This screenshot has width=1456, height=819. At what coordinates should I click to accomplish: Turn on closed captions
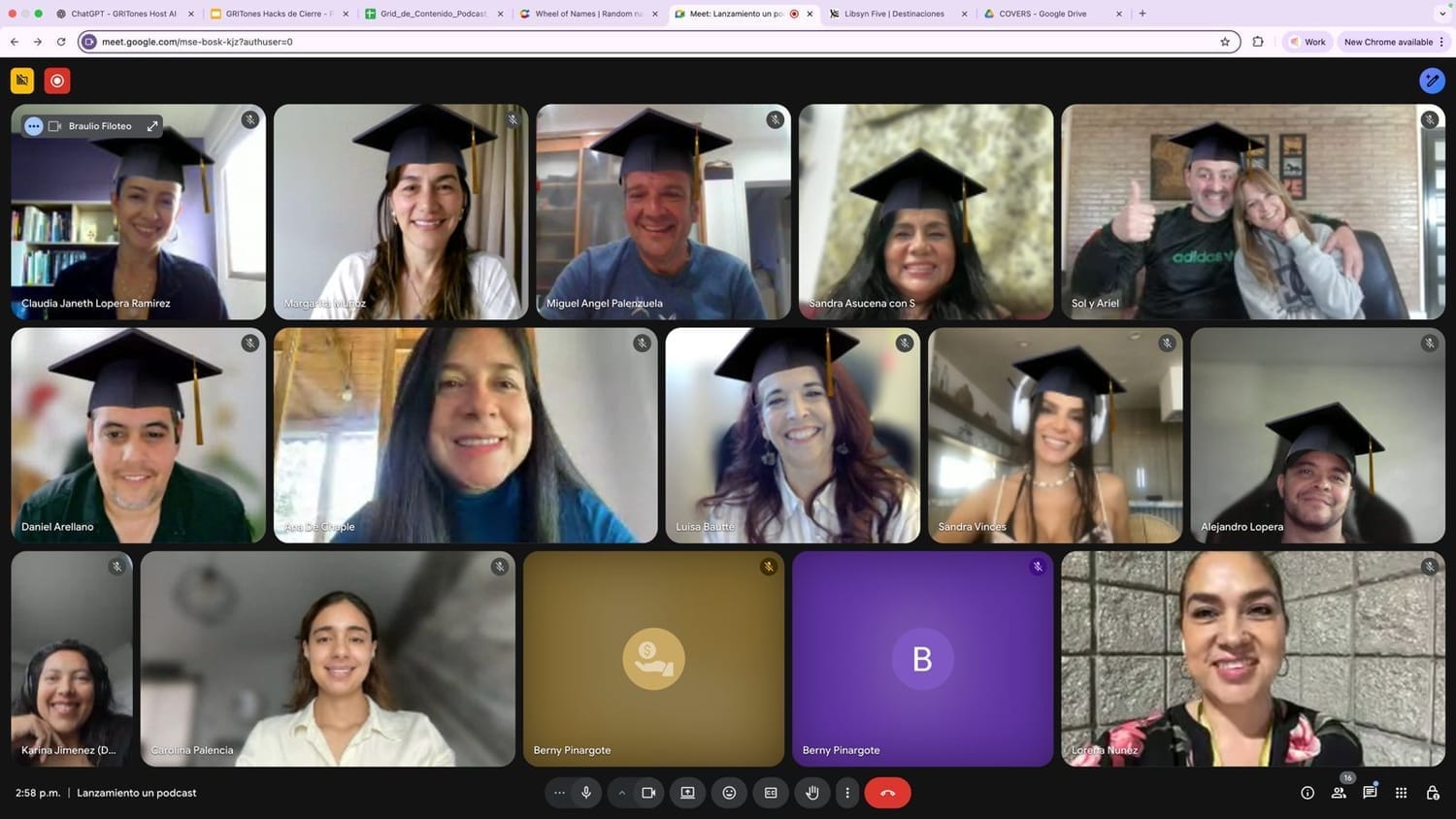coord(771,793)
